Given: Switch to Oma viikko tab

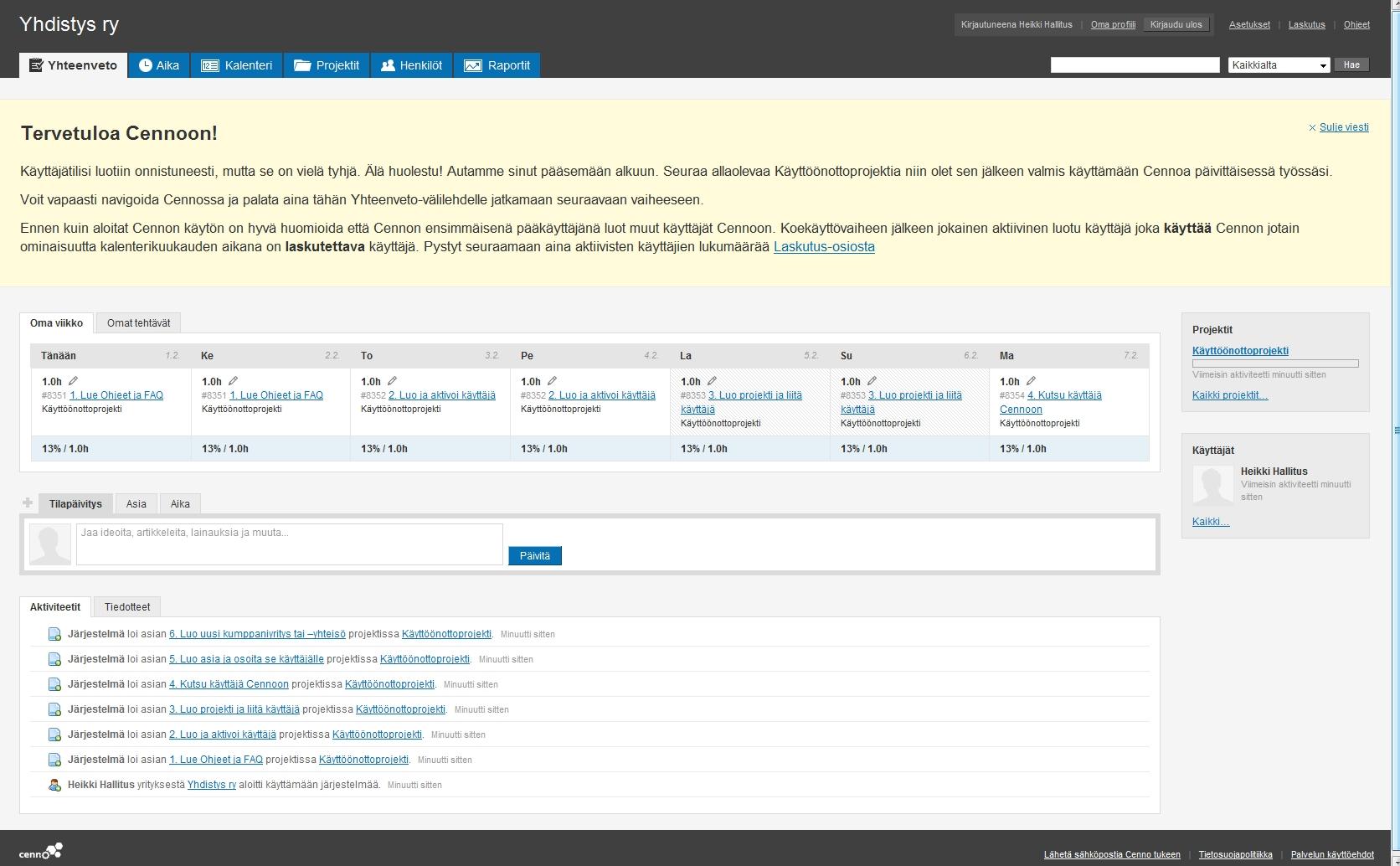Looking at the screenshot, I should coord(56,322).
